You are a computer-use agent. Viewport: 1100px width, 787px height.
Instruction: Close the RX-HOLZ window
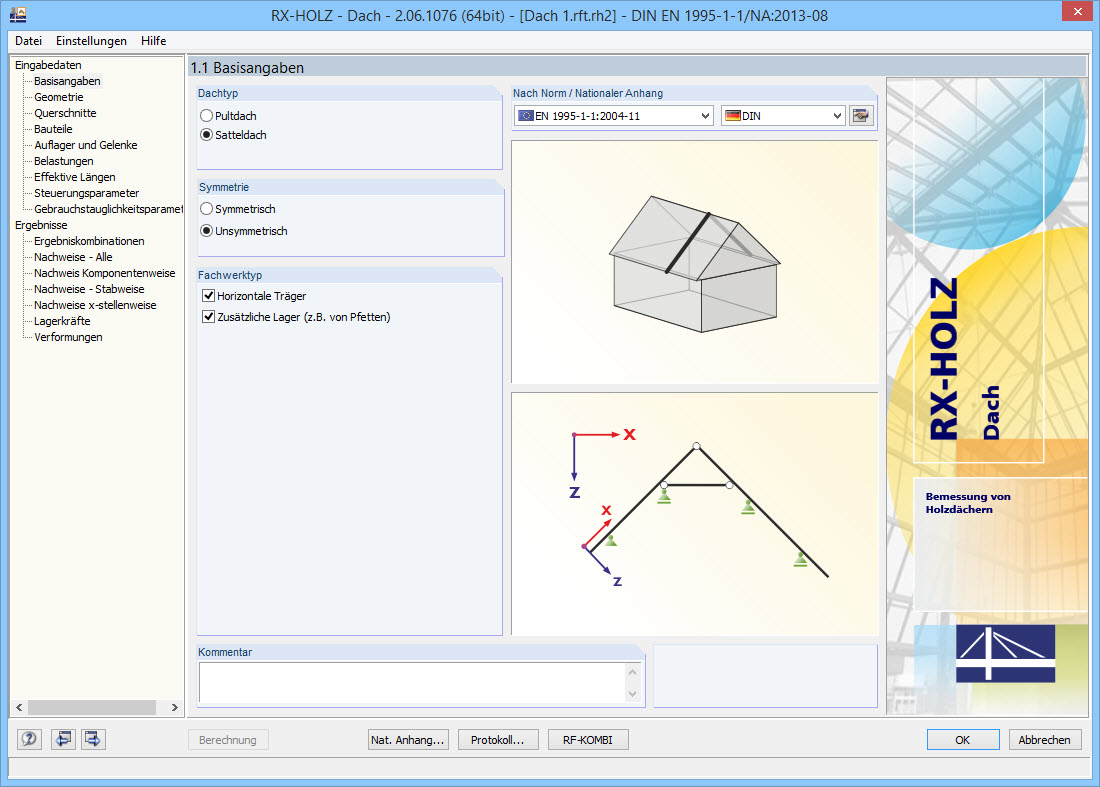pos(1078,12)
